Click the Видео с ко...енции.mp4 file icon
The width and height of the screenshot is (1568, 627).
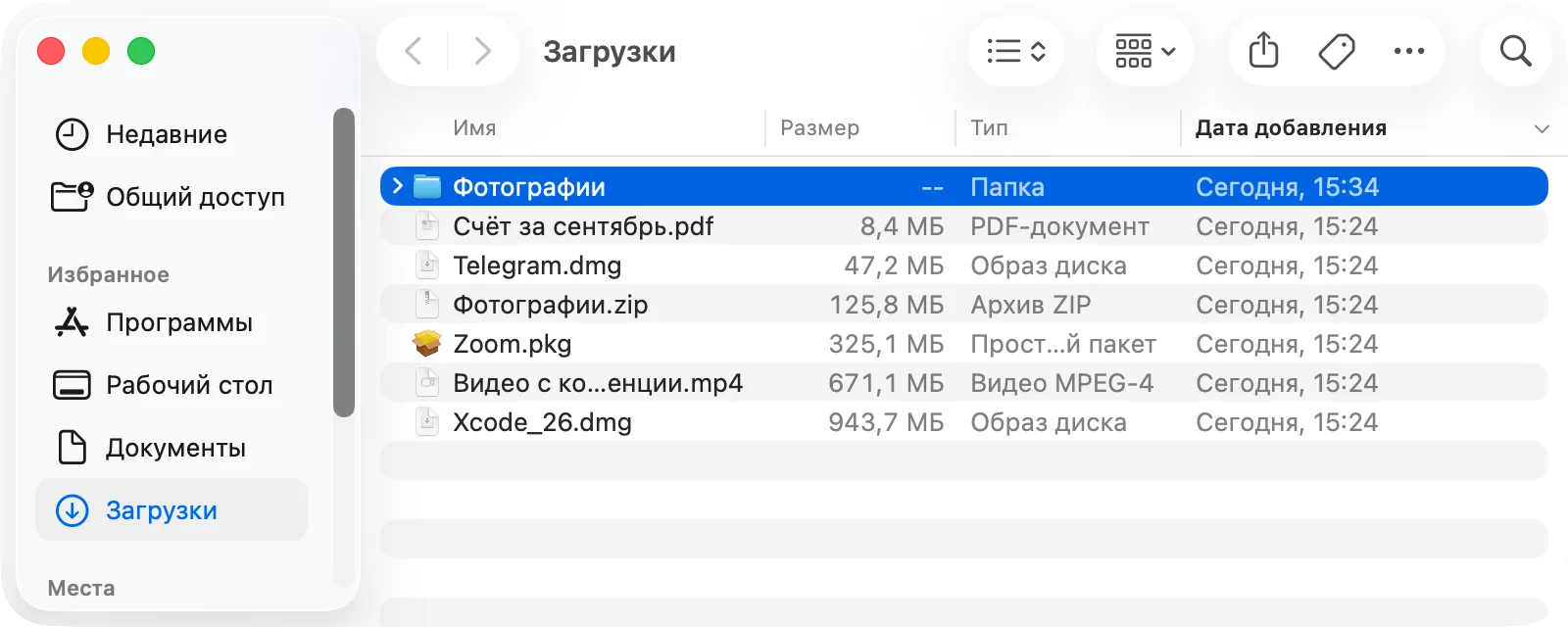click(427, 383)
